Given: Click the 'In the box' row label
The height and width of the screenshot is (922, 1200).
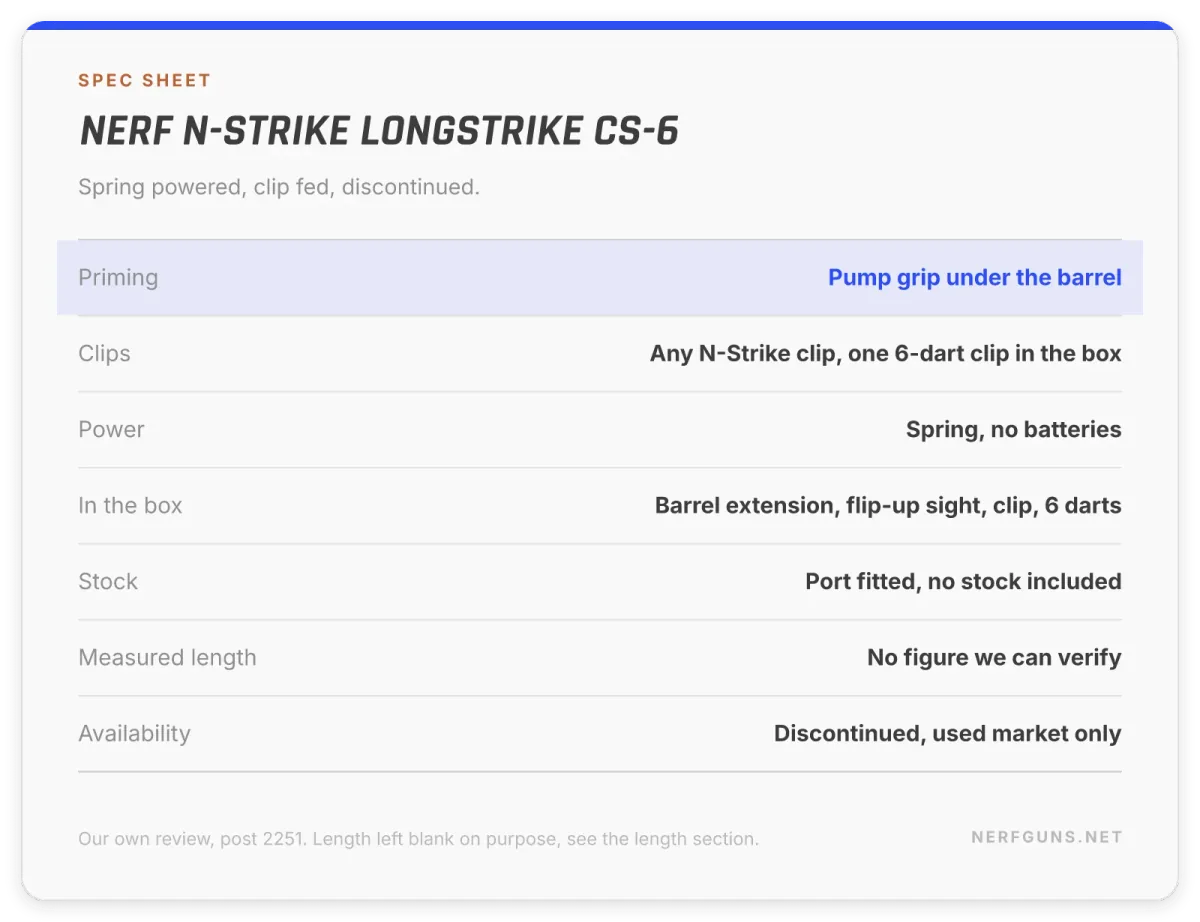Looking at the screenshot, I should click(130, 505).
